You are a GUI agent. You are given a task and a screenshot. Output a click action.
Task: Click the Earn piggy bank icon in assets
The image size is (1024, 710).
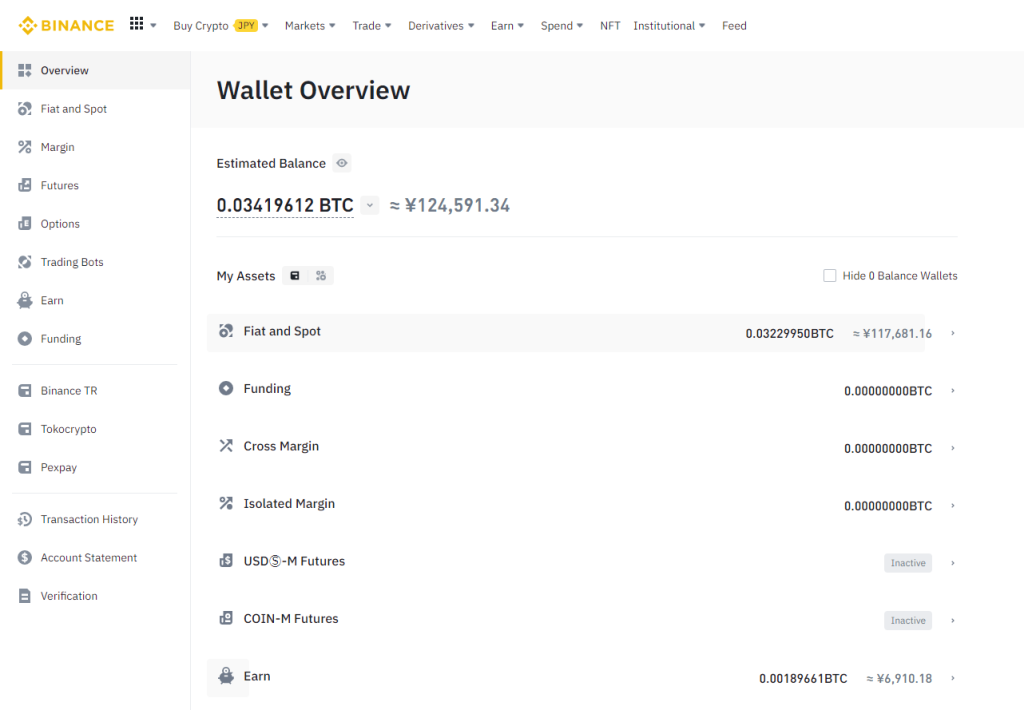click(x=227, y=677)
